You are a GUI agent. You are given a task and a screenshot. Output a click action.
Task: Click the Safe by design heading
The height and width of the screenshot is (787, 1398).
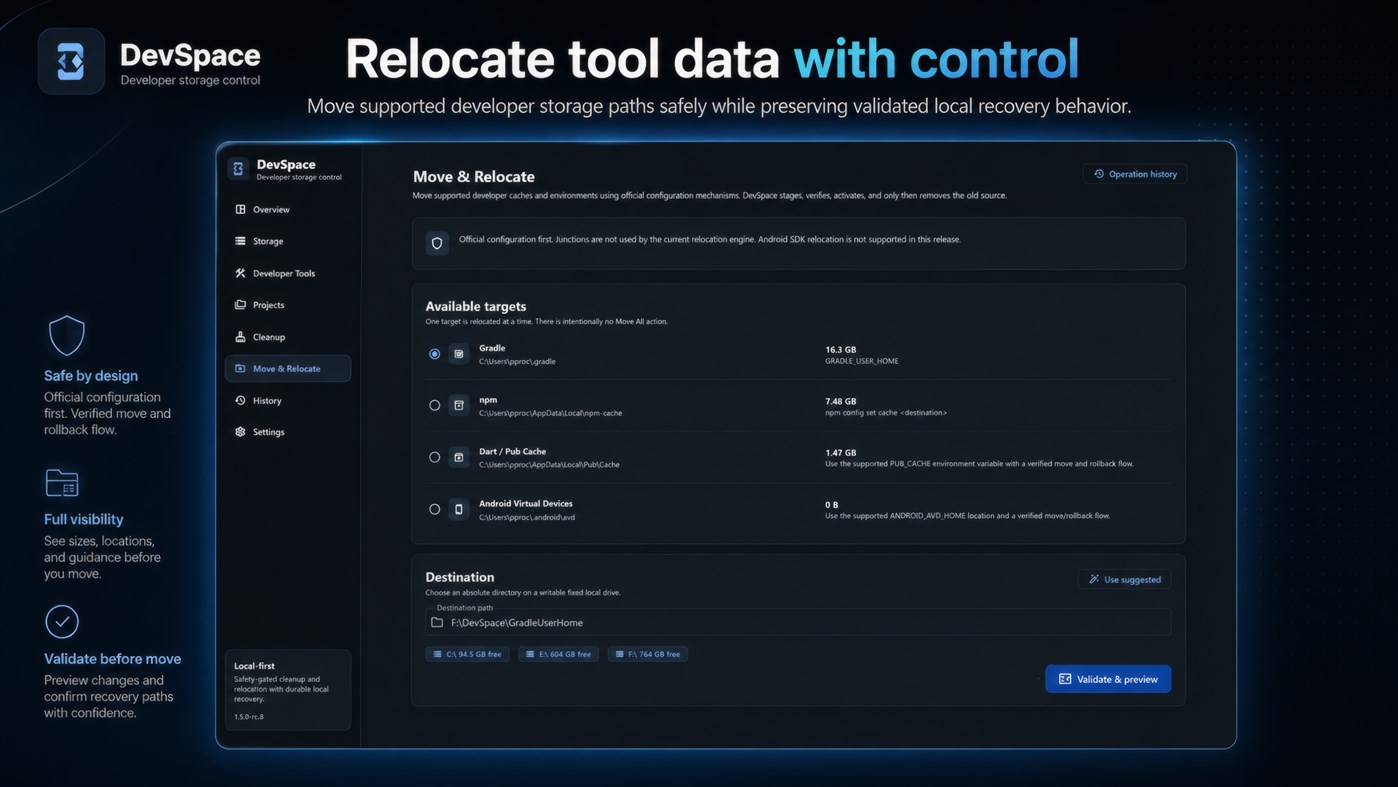(x=91, y=376)
